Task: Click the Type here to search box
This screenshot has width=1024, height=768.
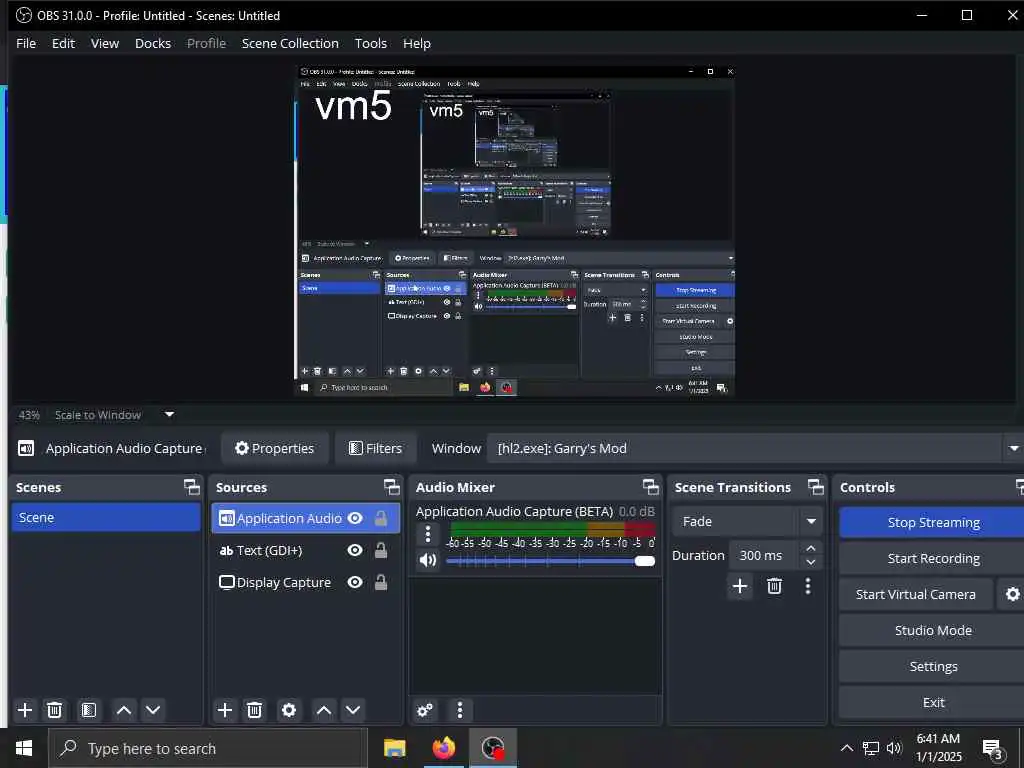Action: (x=208, y=748)
